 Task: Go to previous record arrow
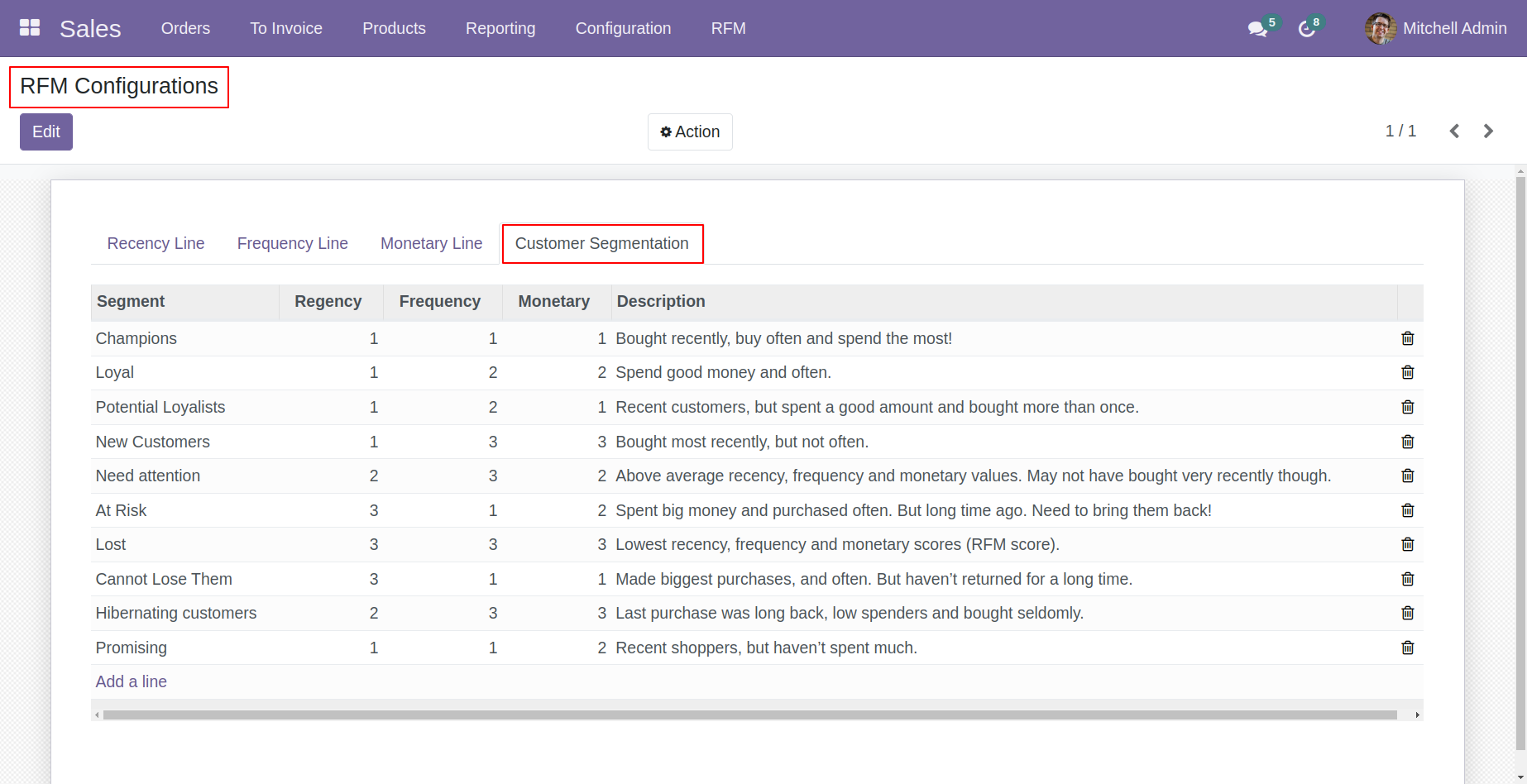point(1454,131)
